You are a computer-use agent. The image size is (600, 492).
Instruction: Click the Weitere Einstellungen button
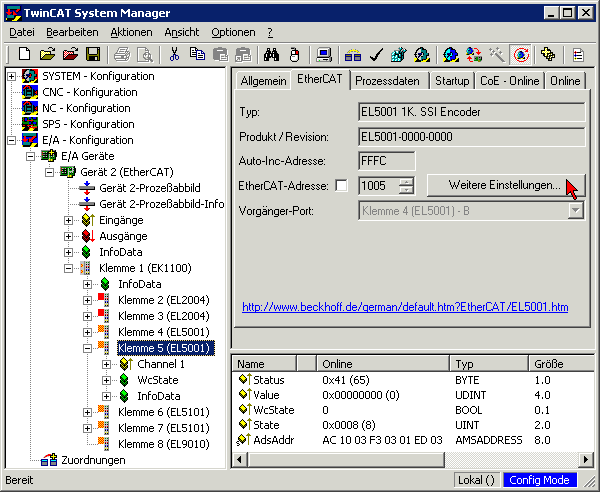point(505,185)
